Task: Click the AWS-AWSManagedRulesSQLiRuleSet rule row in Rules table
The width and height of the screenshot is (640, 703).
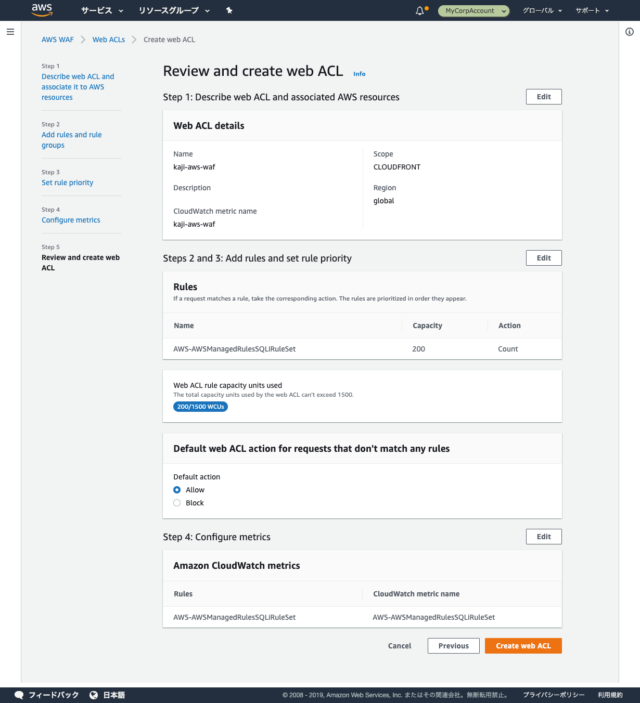Action: pyautogui.click(x=362, y=349)
